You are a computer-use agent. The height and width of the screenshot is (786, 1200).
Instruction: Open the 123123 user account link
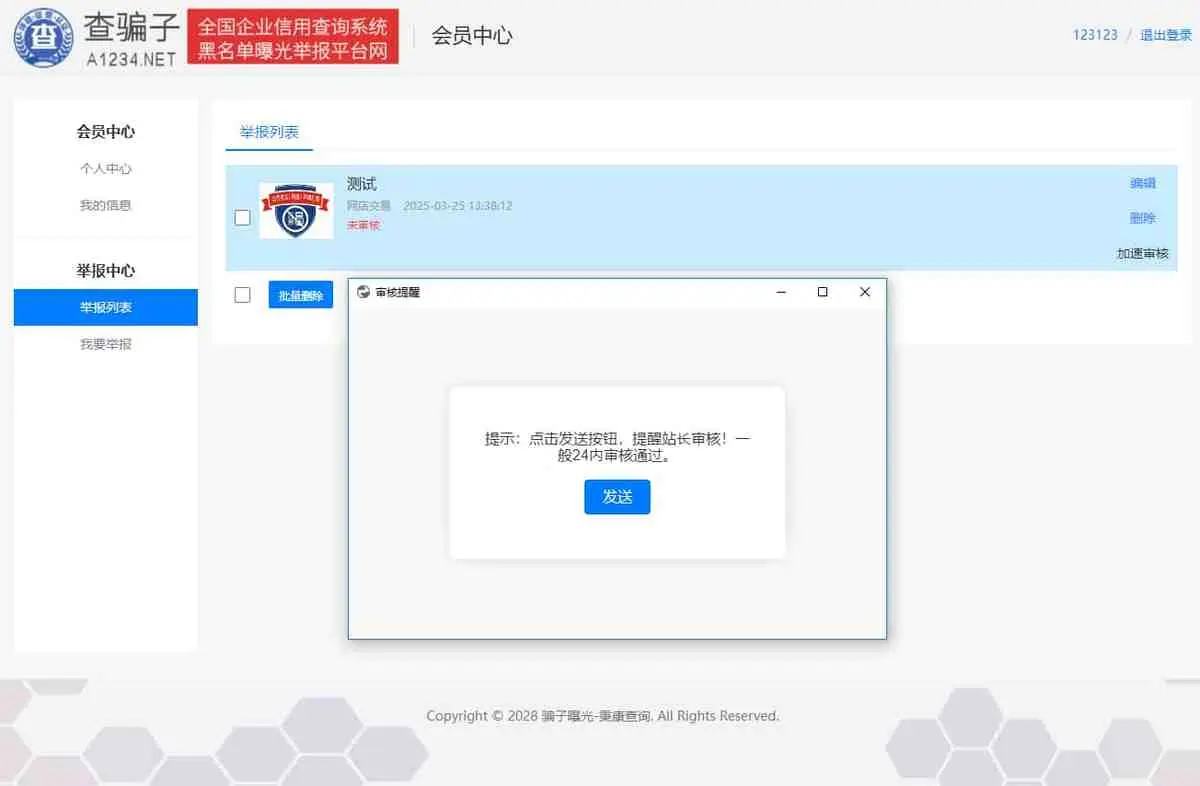point(1095,35)
